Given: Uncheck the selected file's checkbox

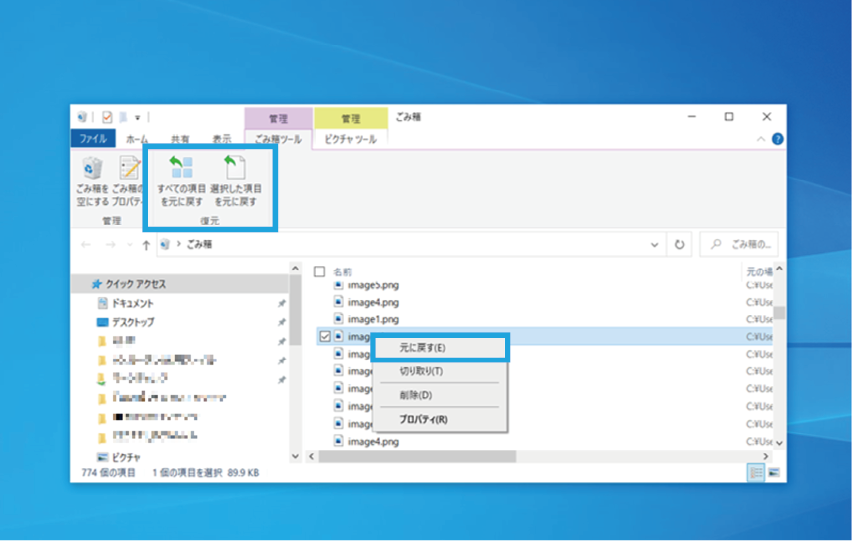Looking at the screenshot, I should 325,337.
